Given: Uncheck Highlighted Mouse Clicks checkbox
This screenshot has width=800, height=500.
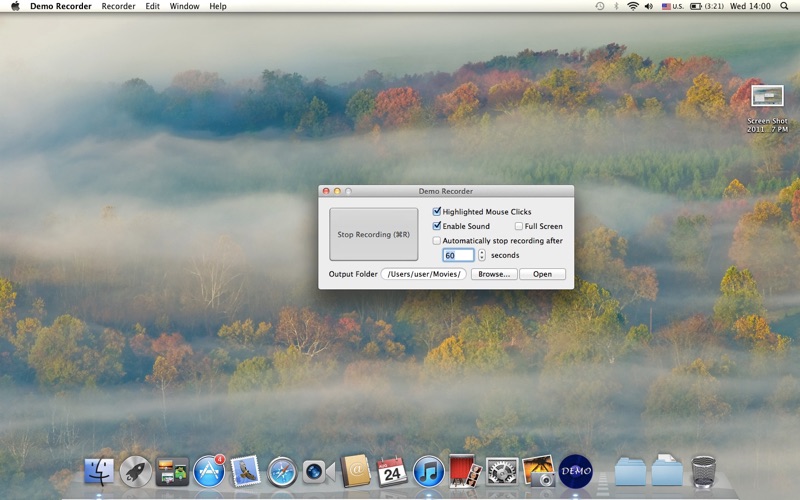Looking at the screenshot, I should point(437,211).
